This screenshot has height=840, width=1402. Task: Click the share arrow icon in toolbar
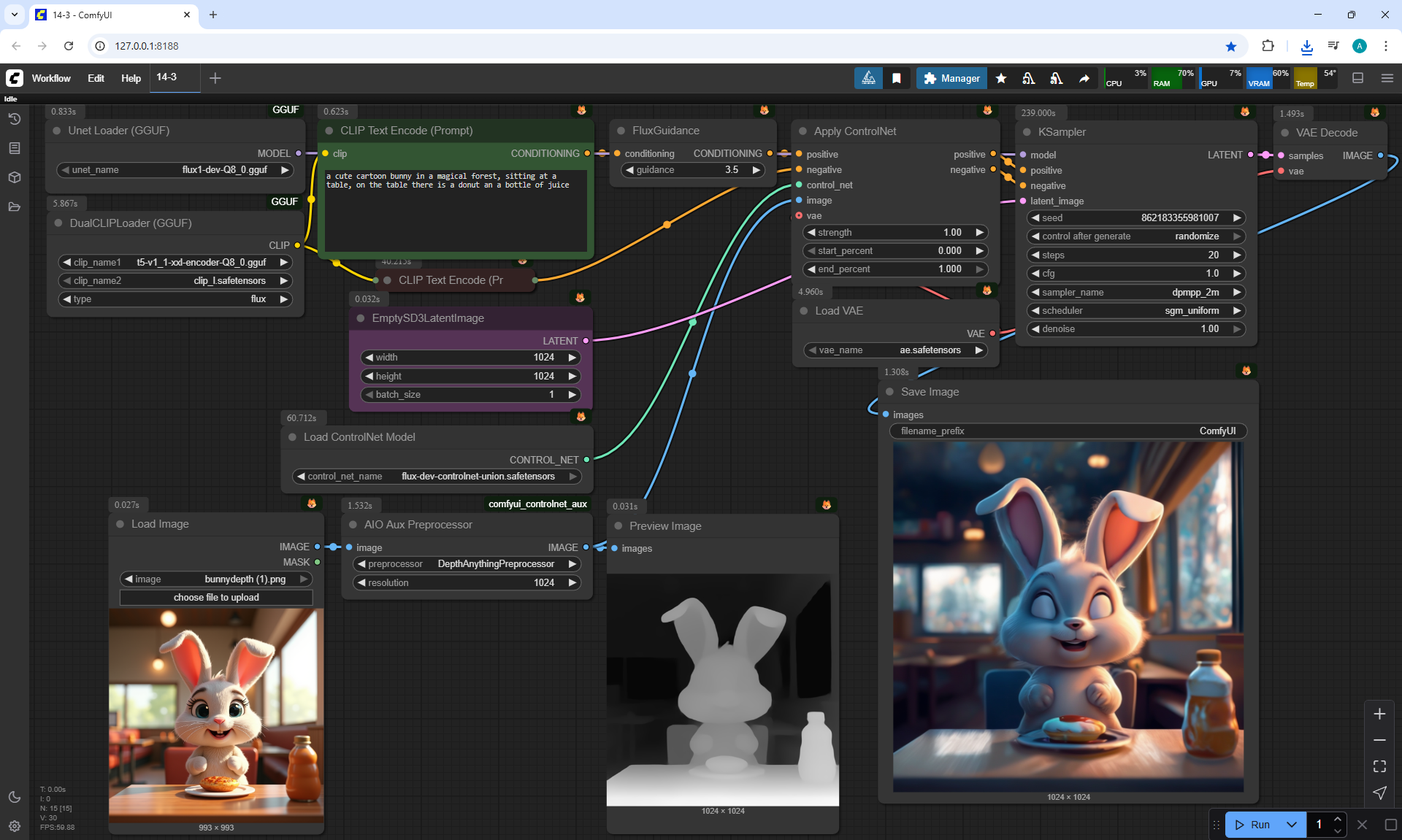[x=1084, y=78]
